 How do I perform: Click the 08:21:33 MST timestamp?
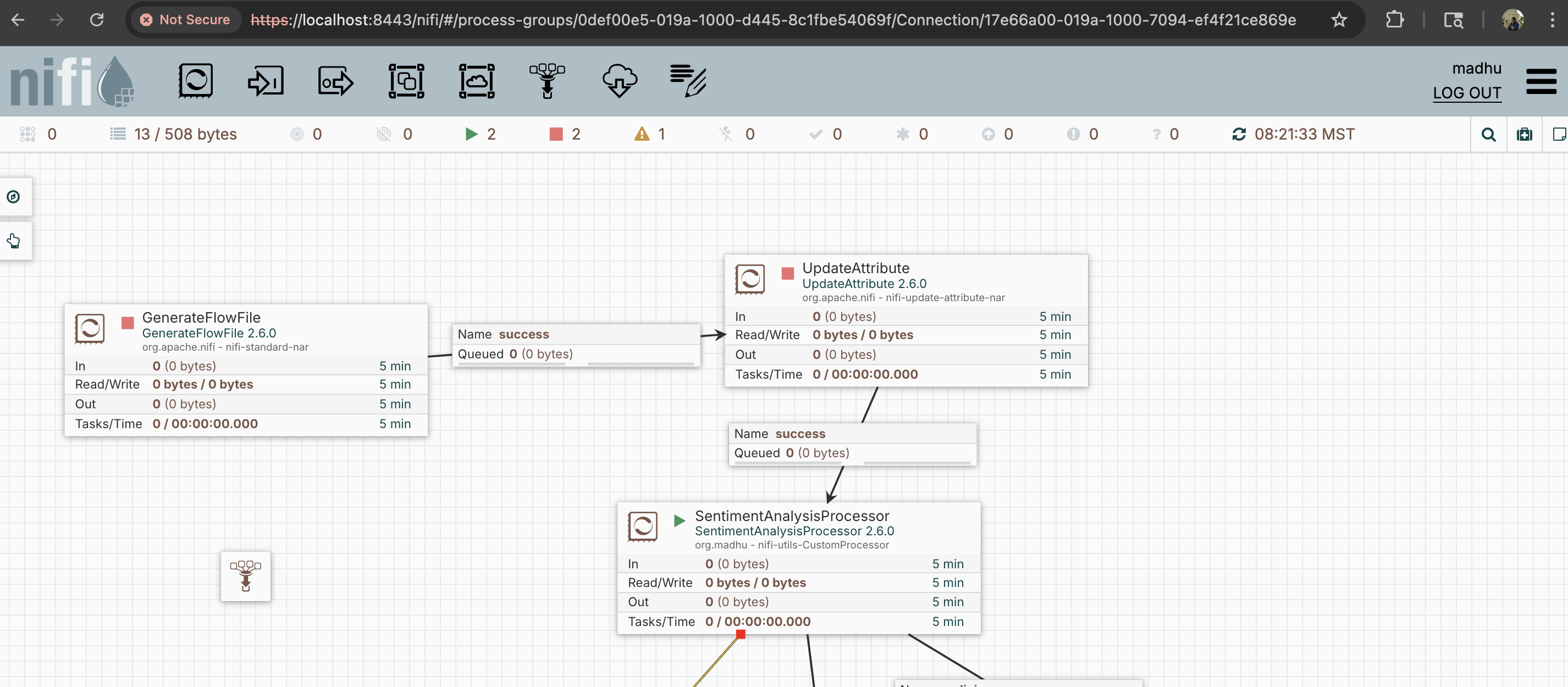coord(1305,134)
